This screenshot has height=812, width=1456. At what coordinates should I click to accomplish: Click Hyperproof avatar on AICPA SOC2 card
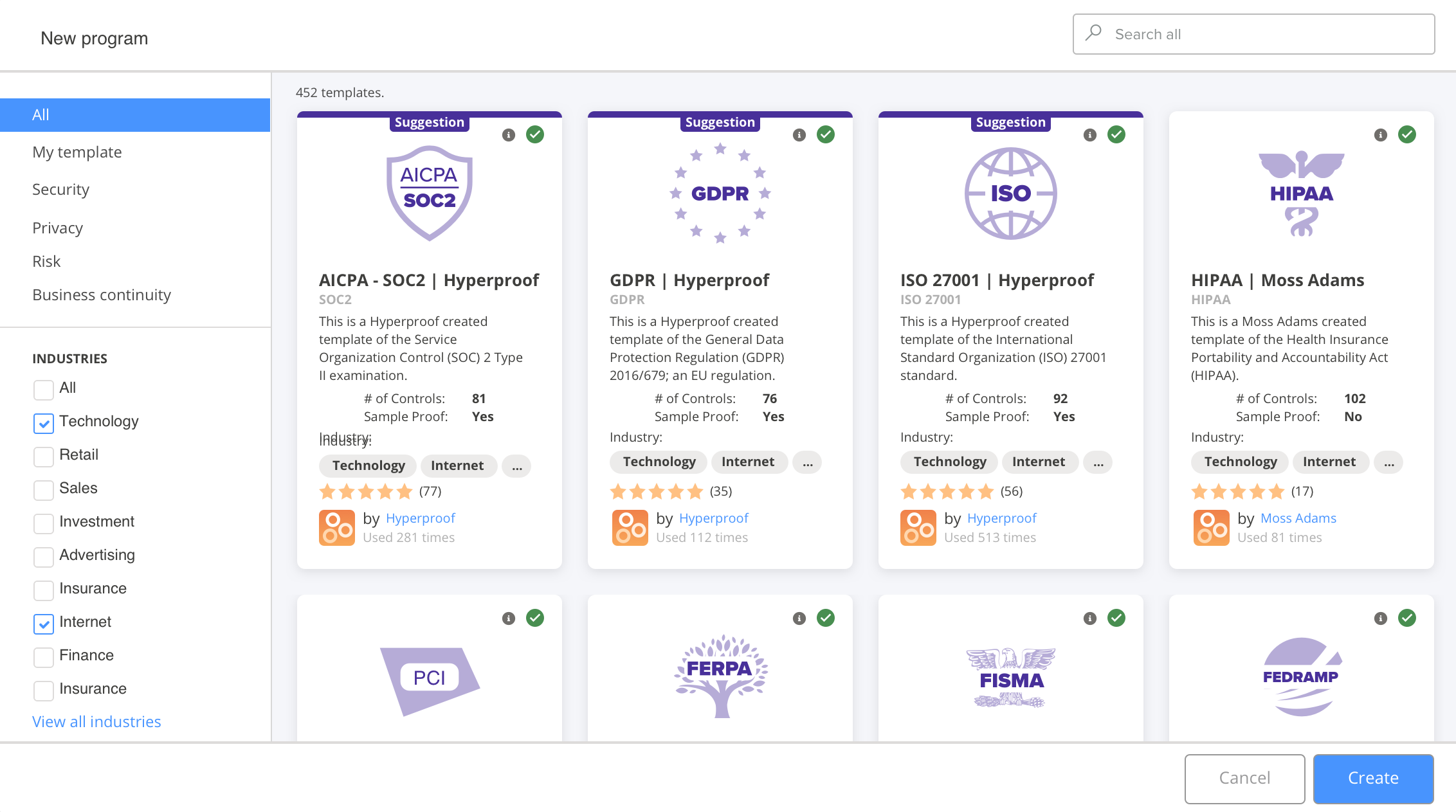pyautogui.click(x=337, y=528)
